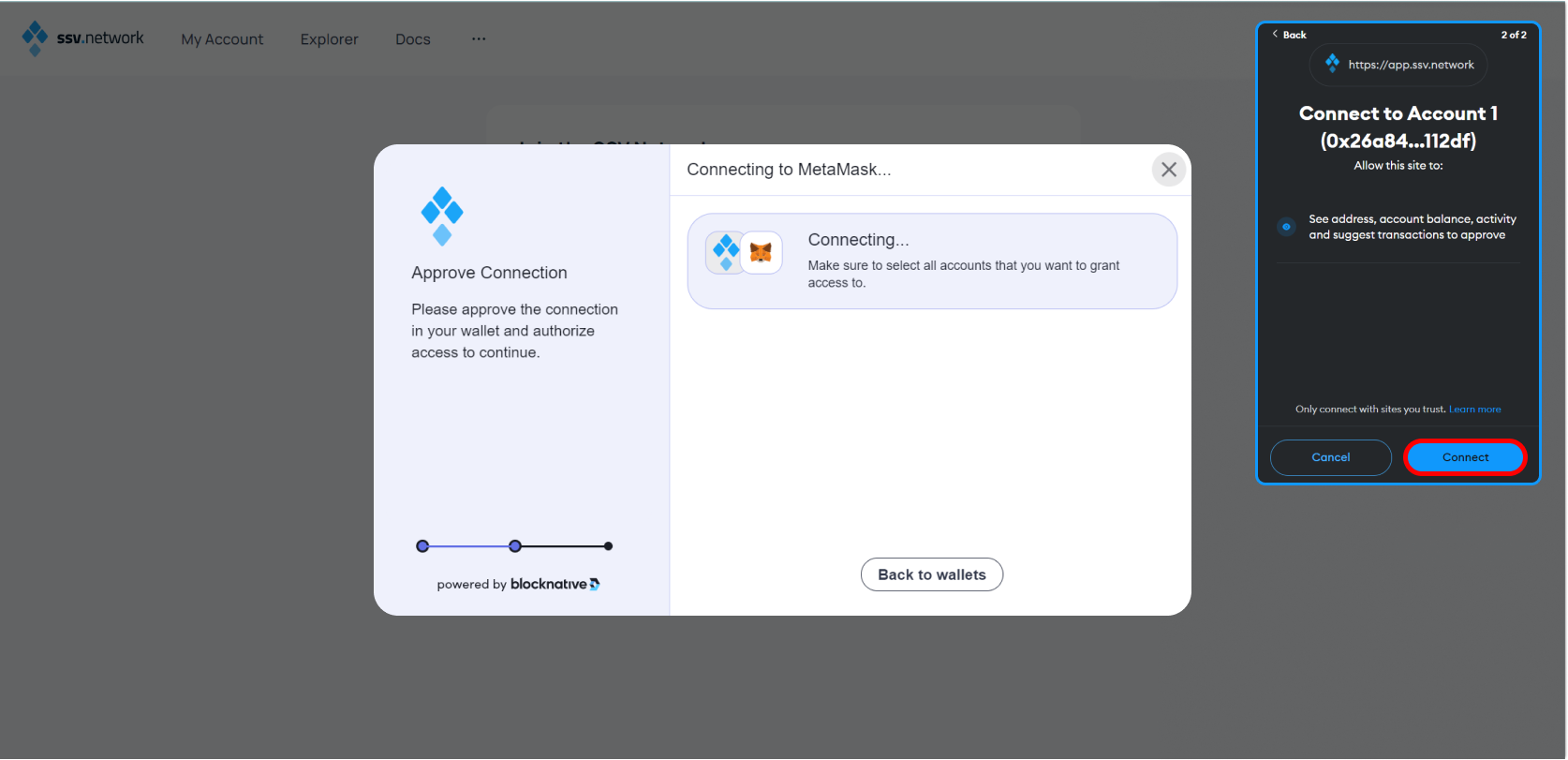Click 'Please approve the connection' instructions text

(514, 331)
